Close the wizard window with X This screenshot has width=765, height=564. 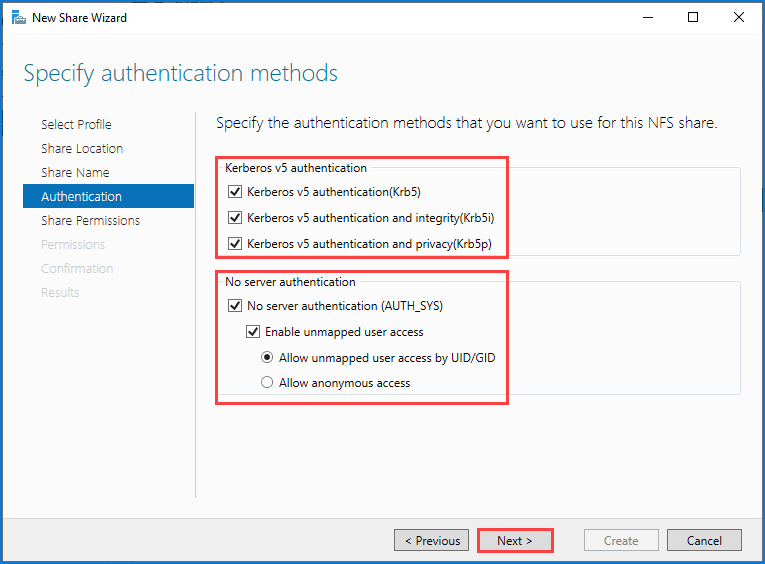(x=739, y=18)
